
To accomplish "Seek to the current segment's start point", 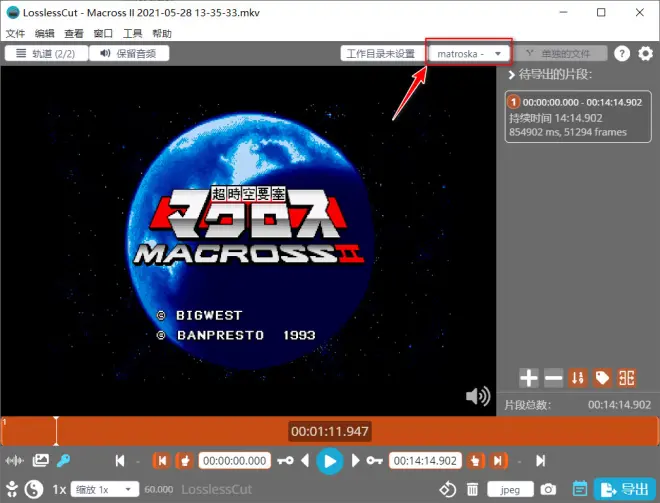I will [162, 461].
